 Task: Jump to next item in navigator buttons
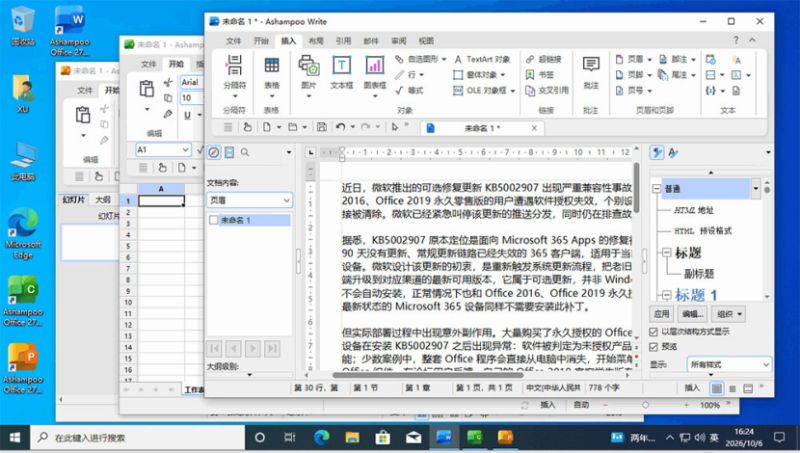coord(253,349)
